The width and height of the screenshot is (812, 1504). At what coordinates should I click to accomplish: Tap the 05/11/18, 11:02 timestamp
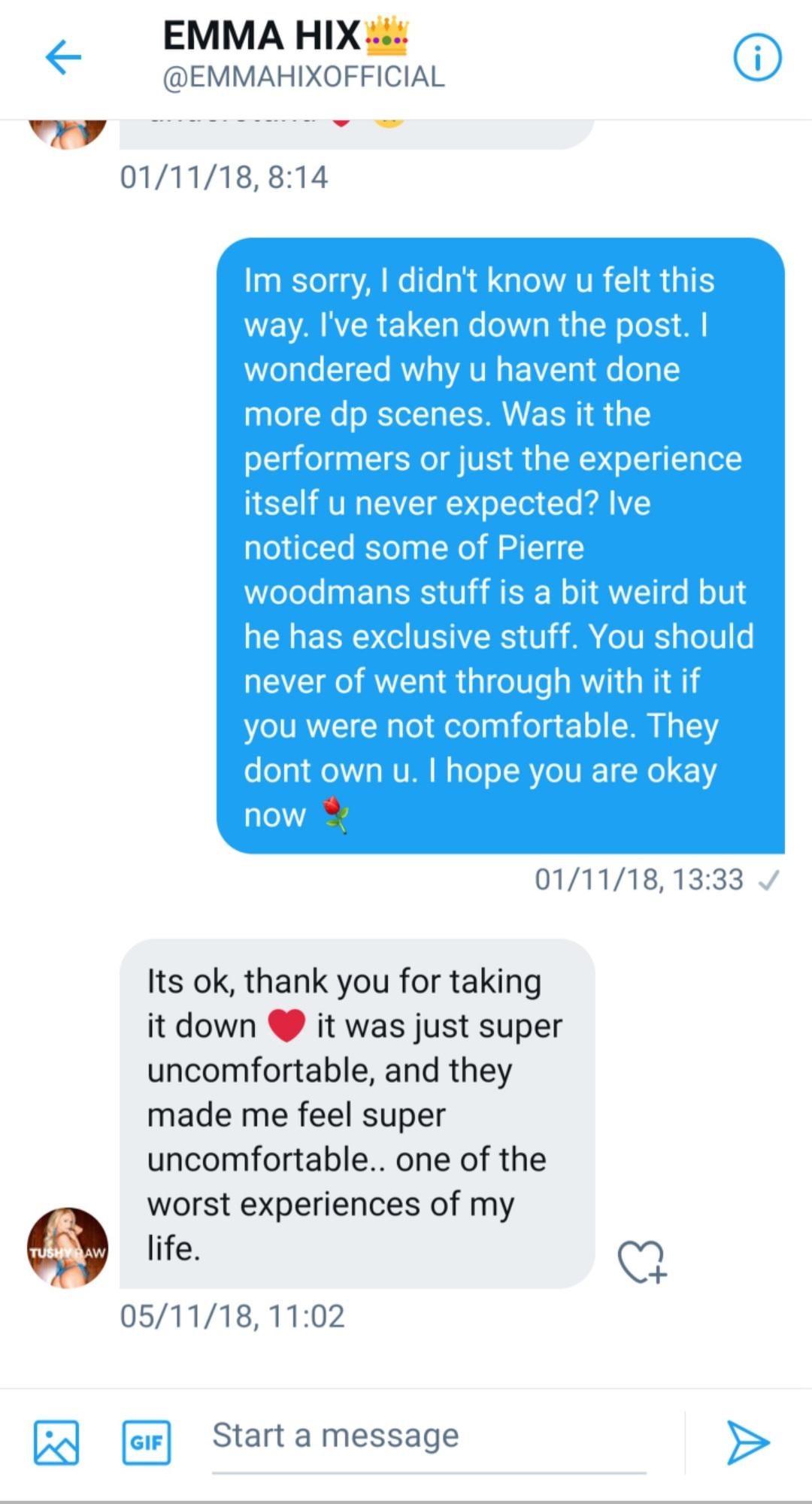[232, 1316]
